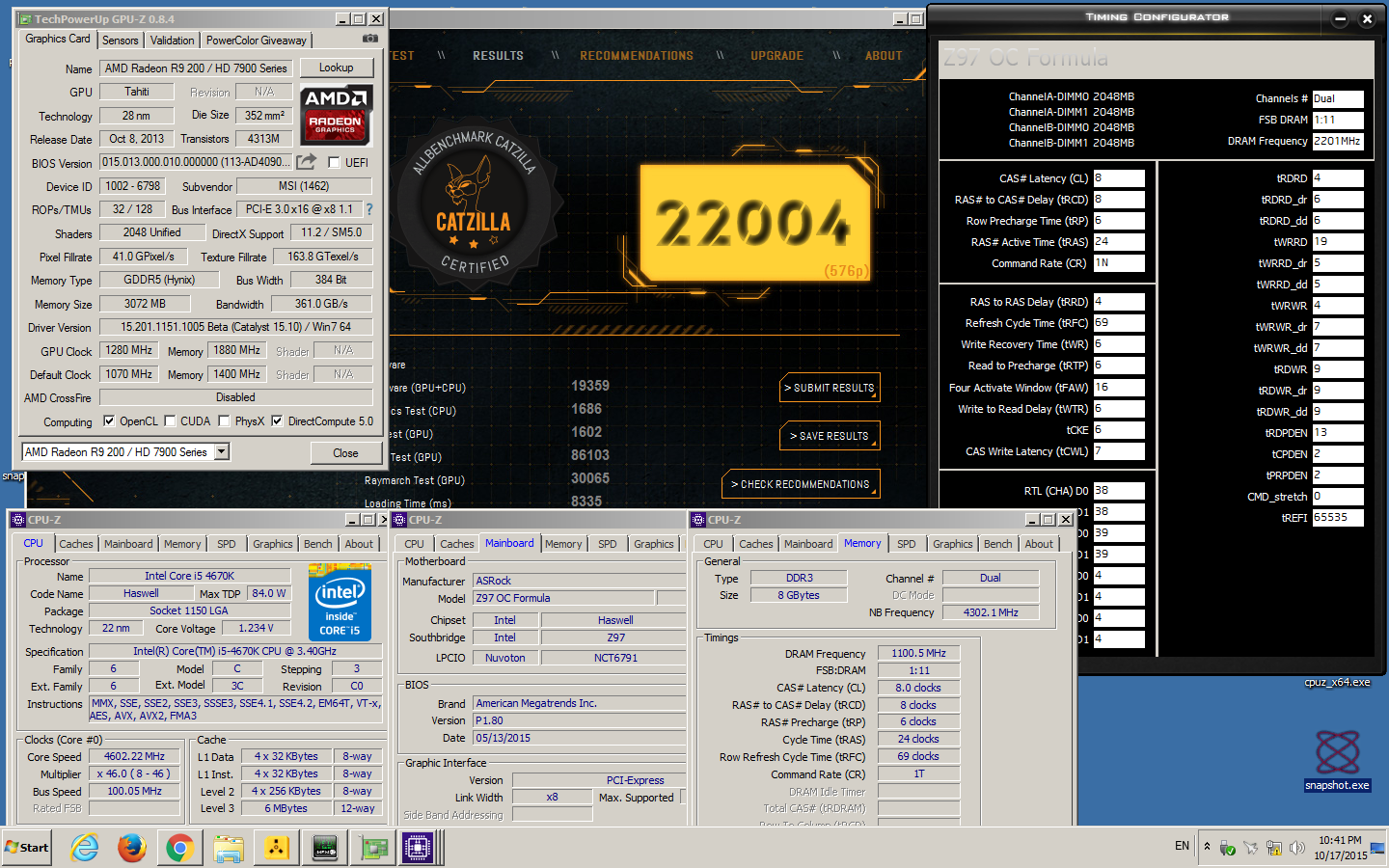Click the GPU-Z camera screenshot icon
The image size is (1389, 868).
point(369,39)
